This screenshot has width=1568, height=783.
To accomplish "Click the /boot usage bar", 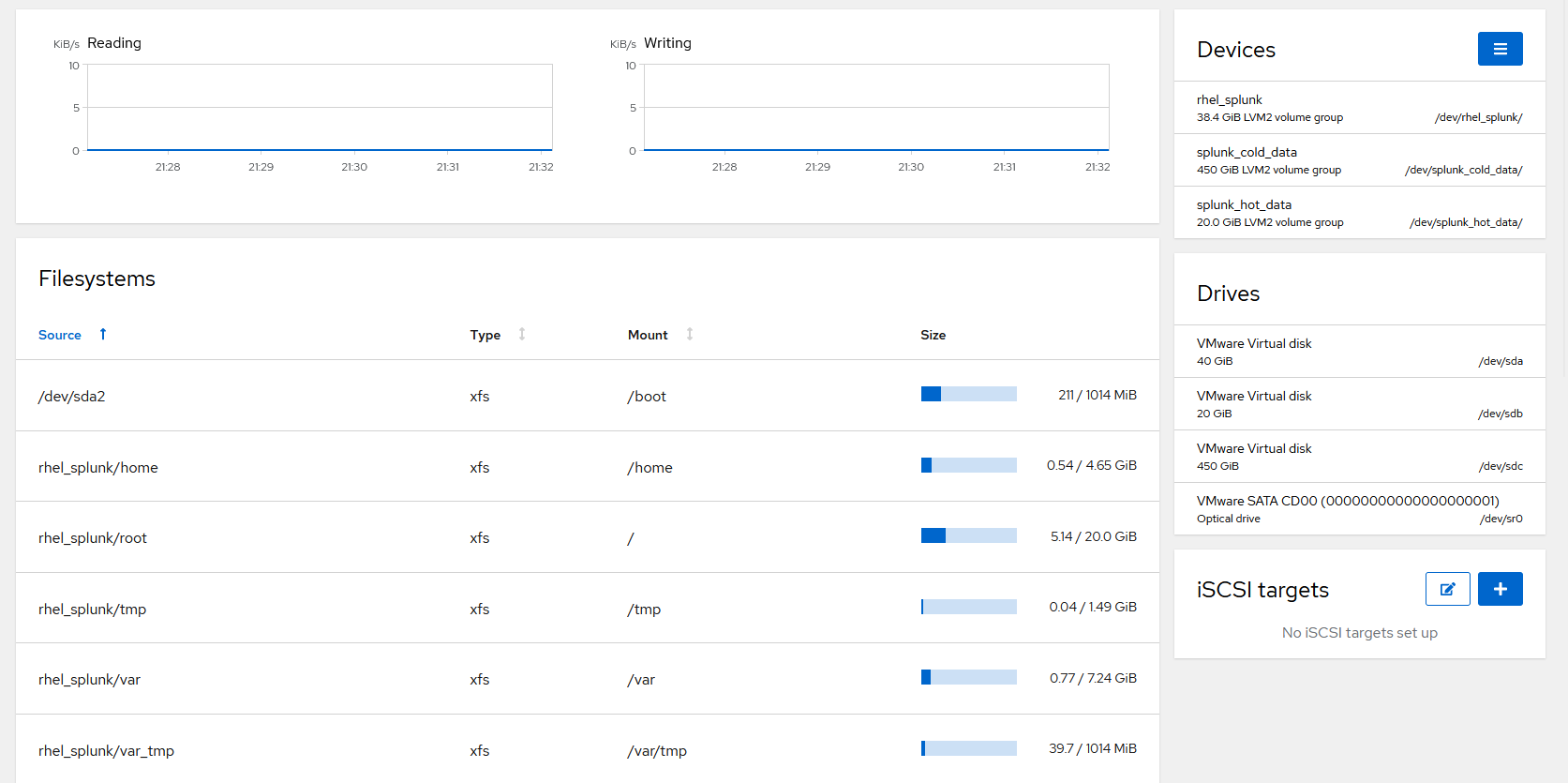I will point(969,394).
